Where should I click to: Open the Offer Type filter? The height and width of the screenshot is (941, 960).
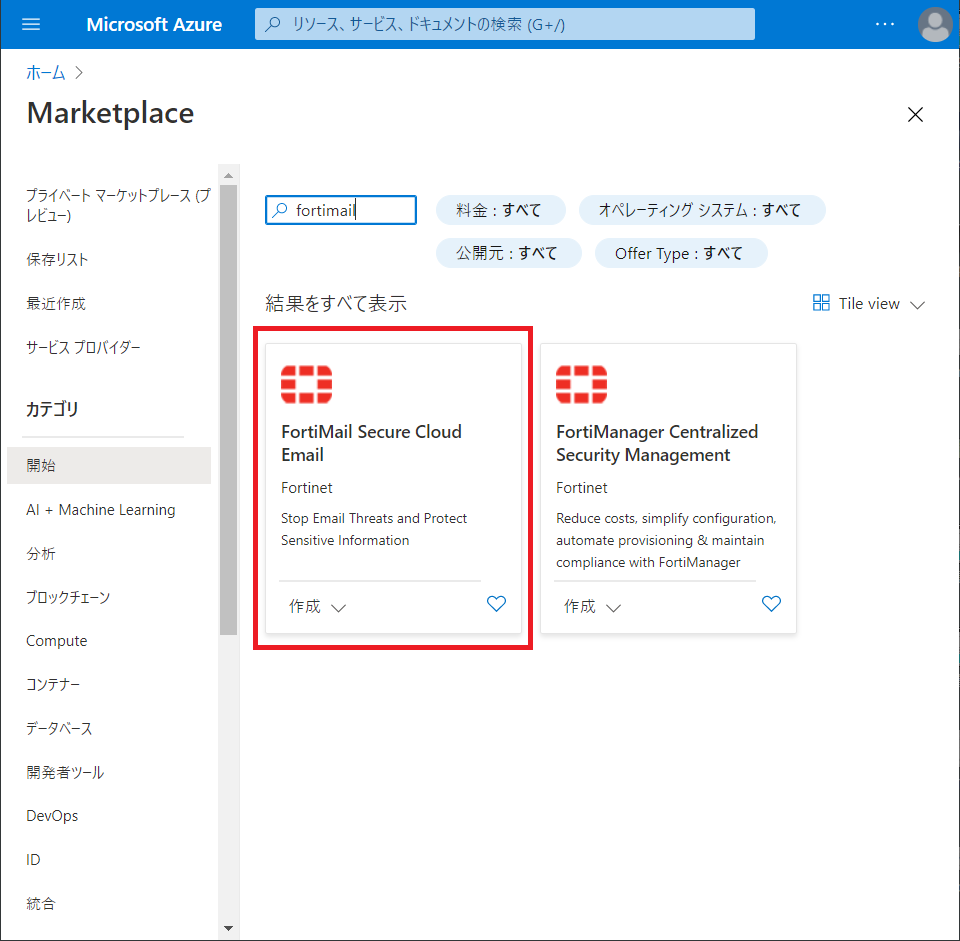[680, 253]
